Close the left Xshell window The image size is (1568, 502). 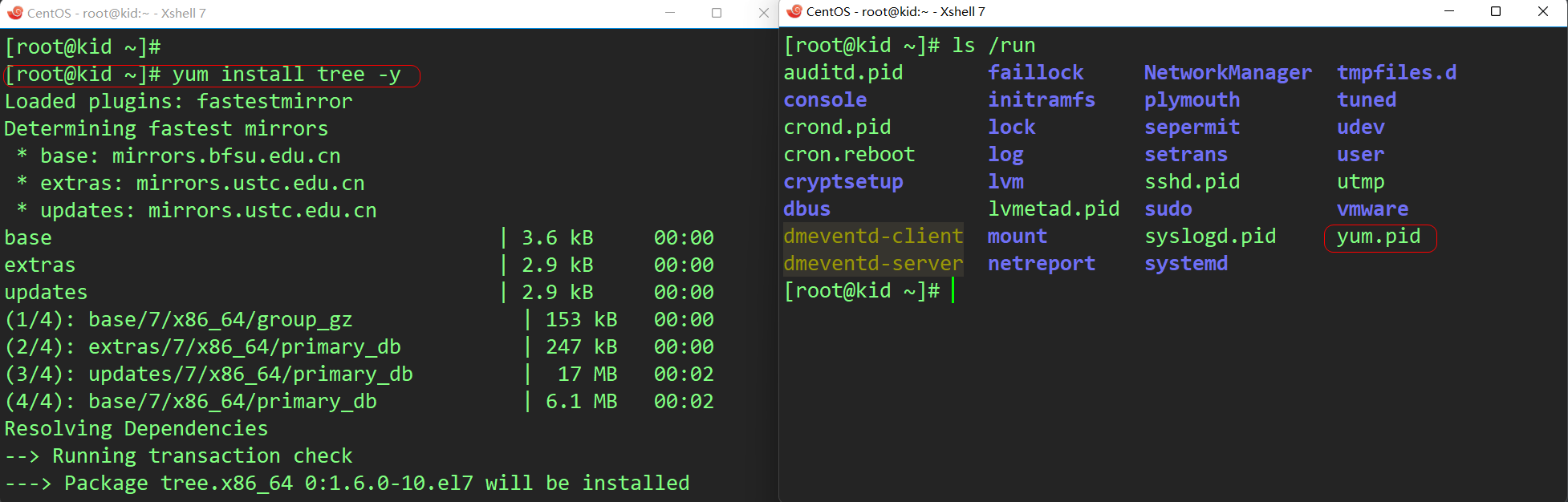[763, 13]
